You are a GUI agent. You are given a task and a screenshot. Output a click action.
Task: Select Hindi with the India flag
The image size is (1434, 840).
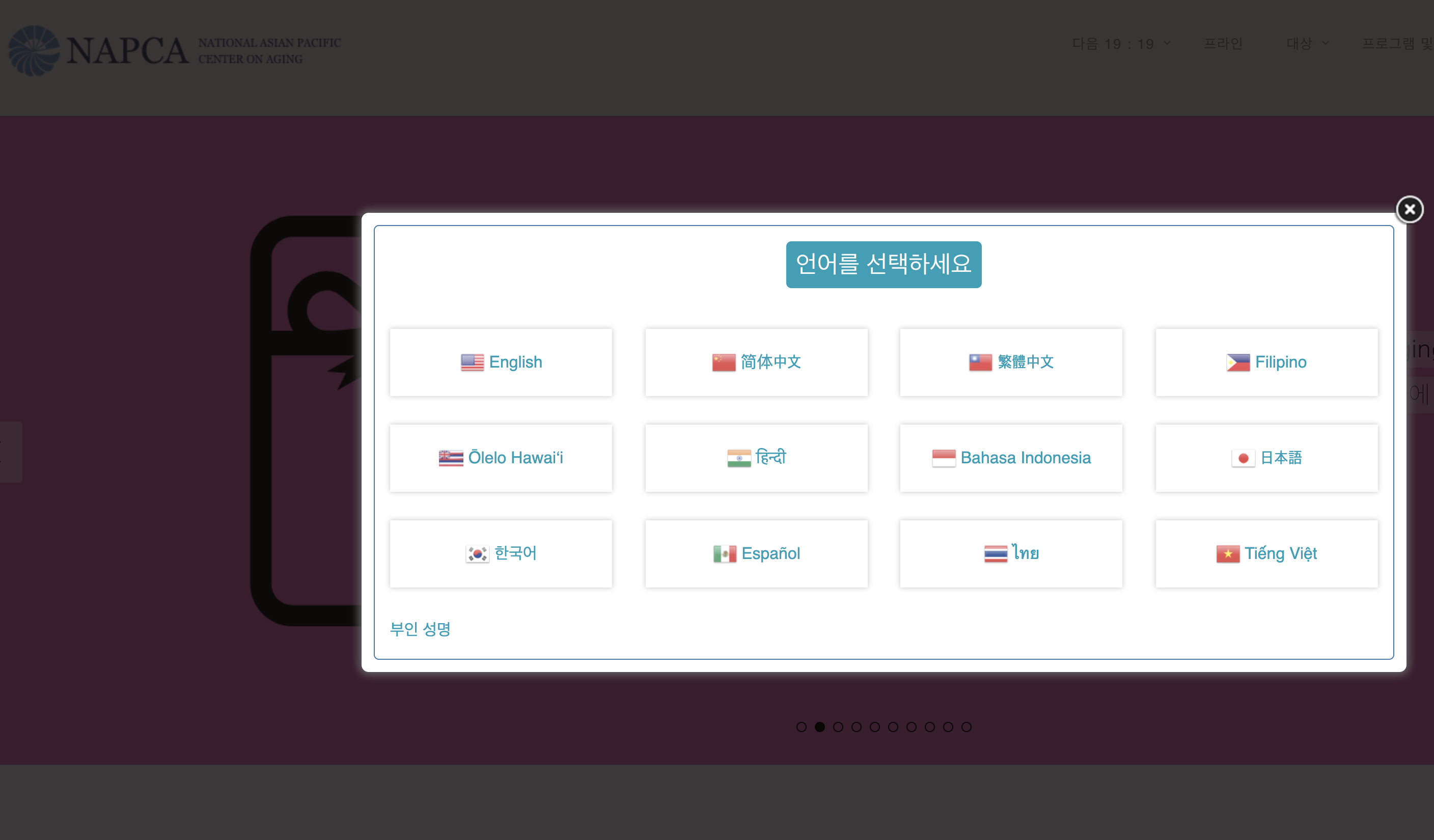(756, 458)
